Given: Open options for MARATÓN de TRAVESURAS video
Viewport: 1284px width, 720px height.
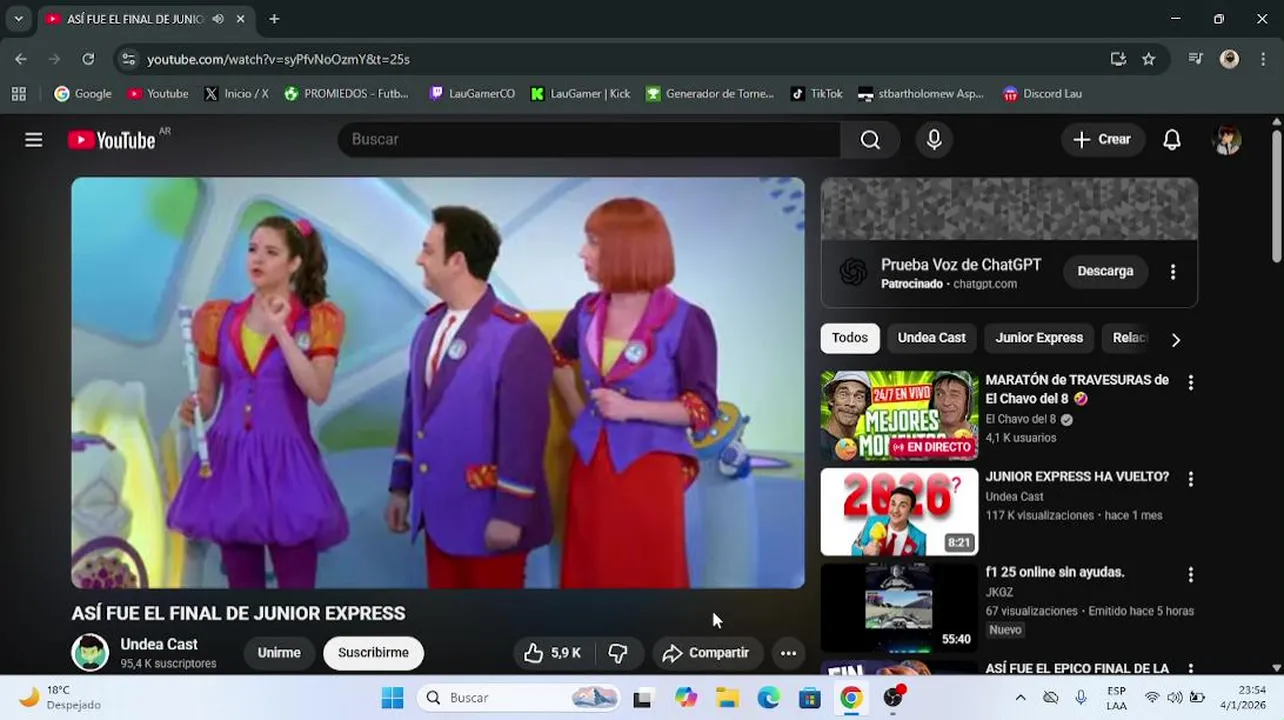Looking at the screenshot, I should click(1190, 383).
